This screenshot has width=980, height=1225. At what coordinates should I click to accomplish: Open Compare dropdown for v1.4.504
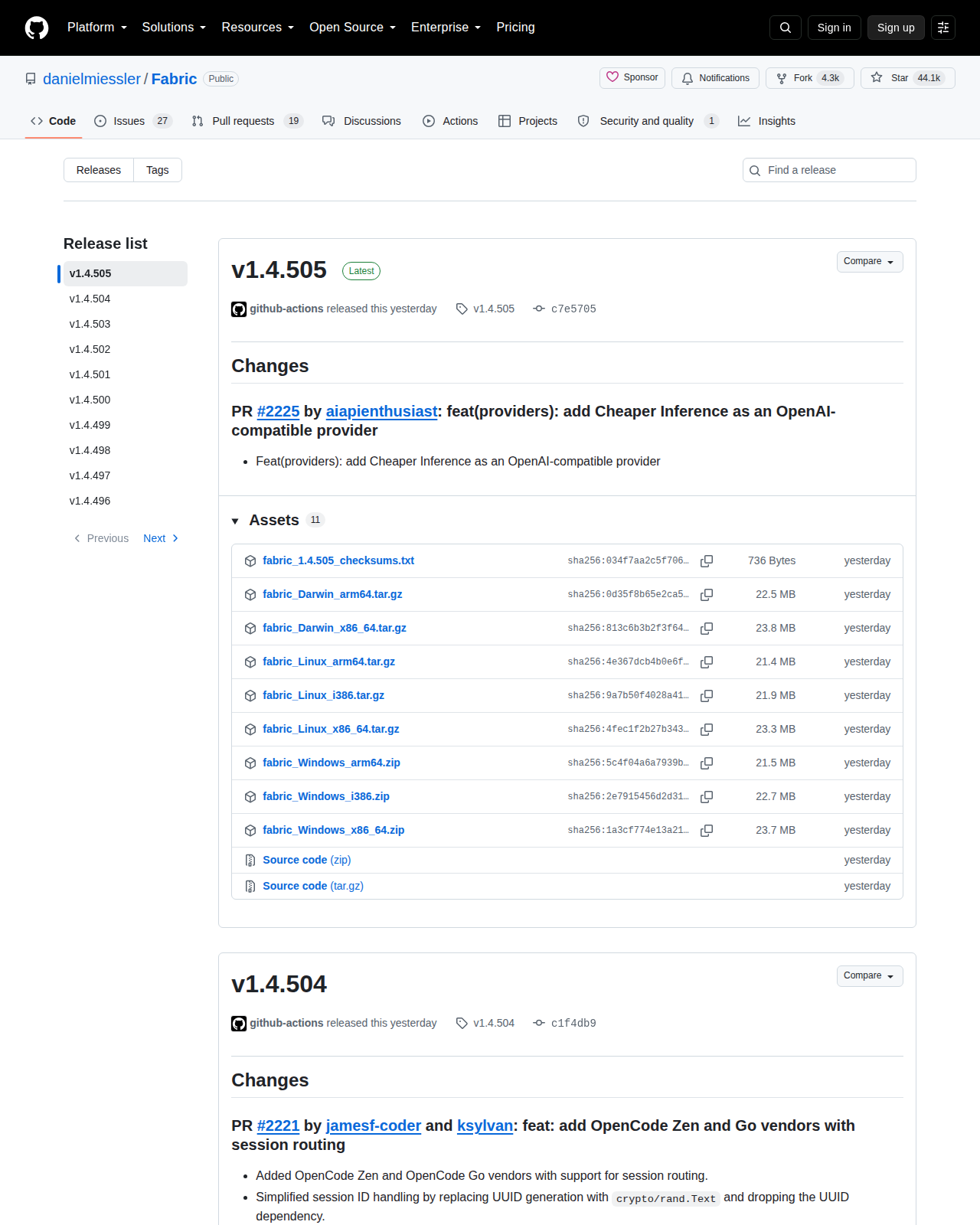point(870,976)
